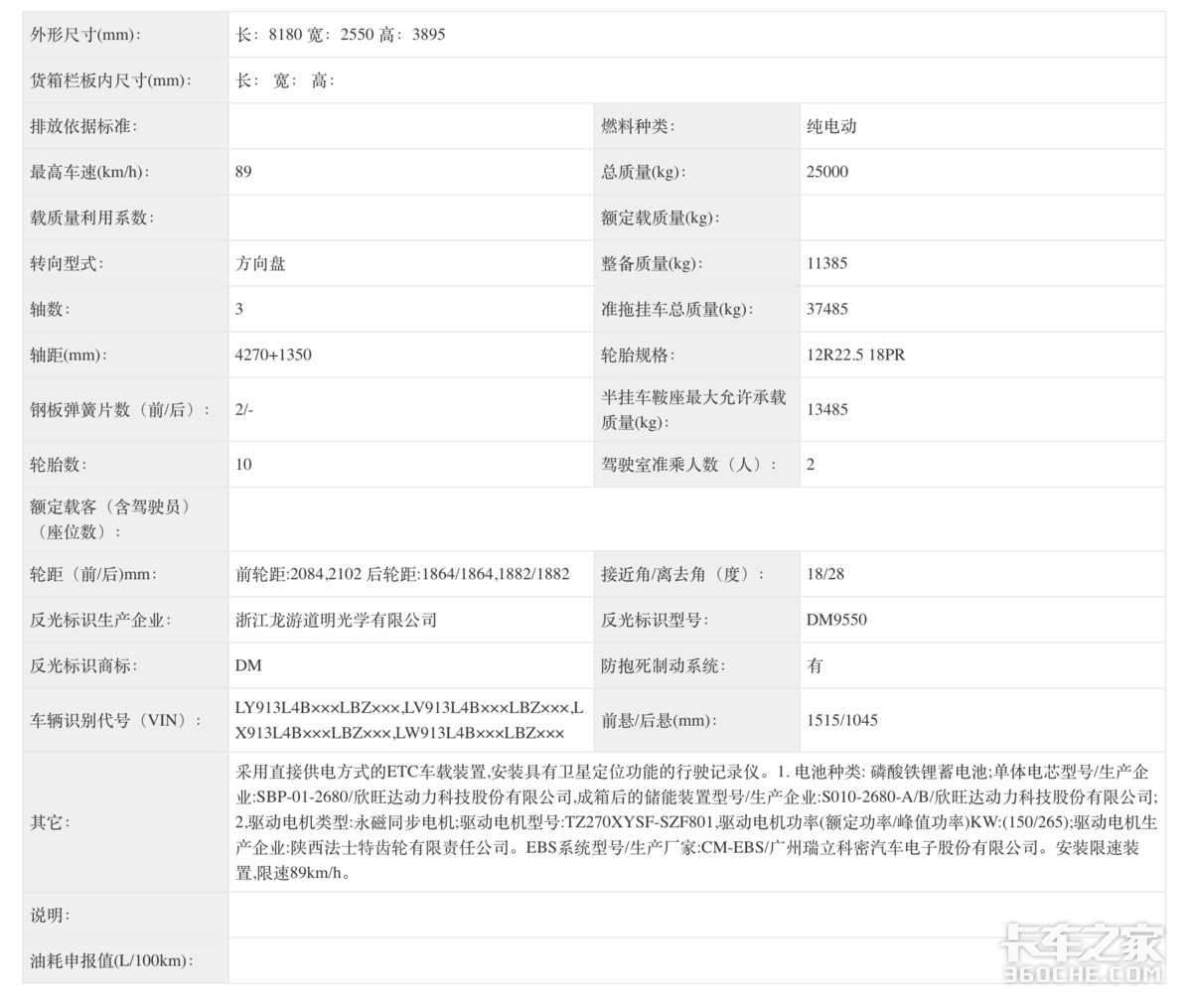Click the 前轮距 and 后轮距 value text

tap(402, 574)
